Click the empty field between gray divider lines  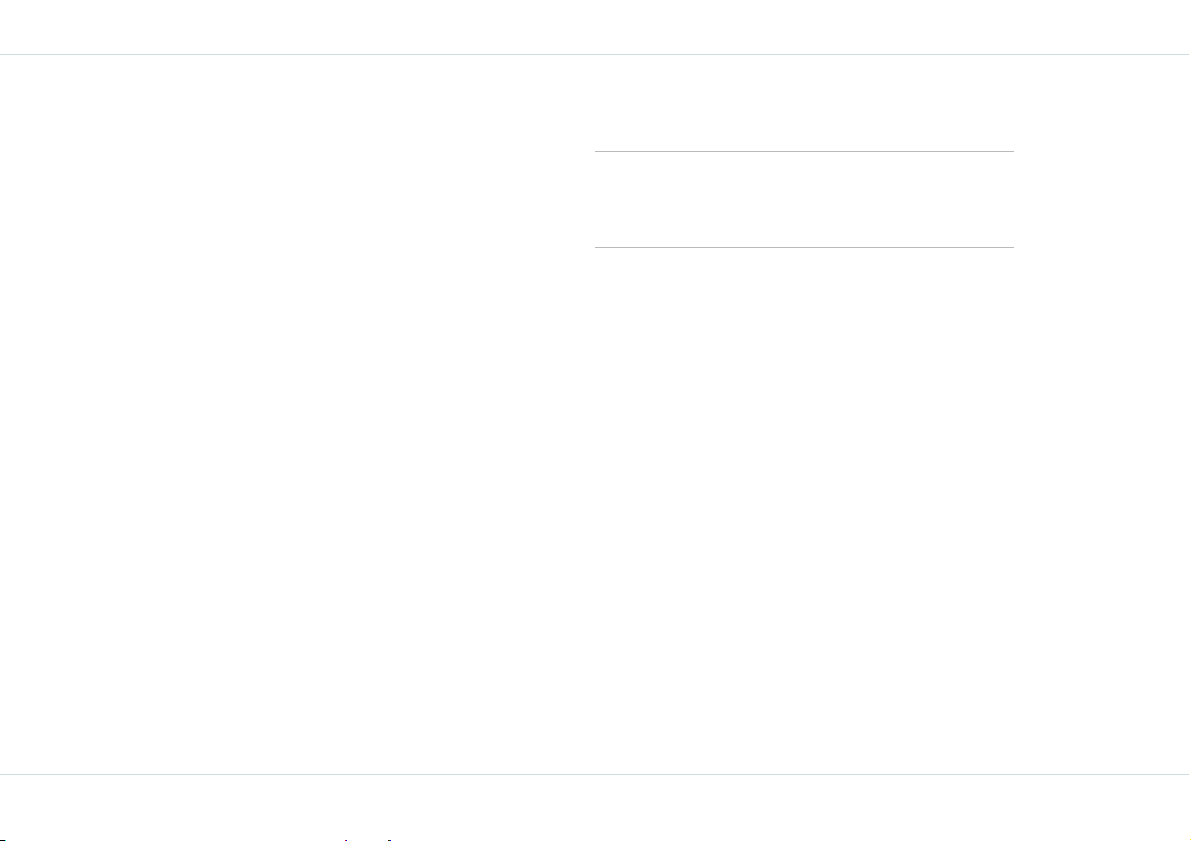coord(804,199)
